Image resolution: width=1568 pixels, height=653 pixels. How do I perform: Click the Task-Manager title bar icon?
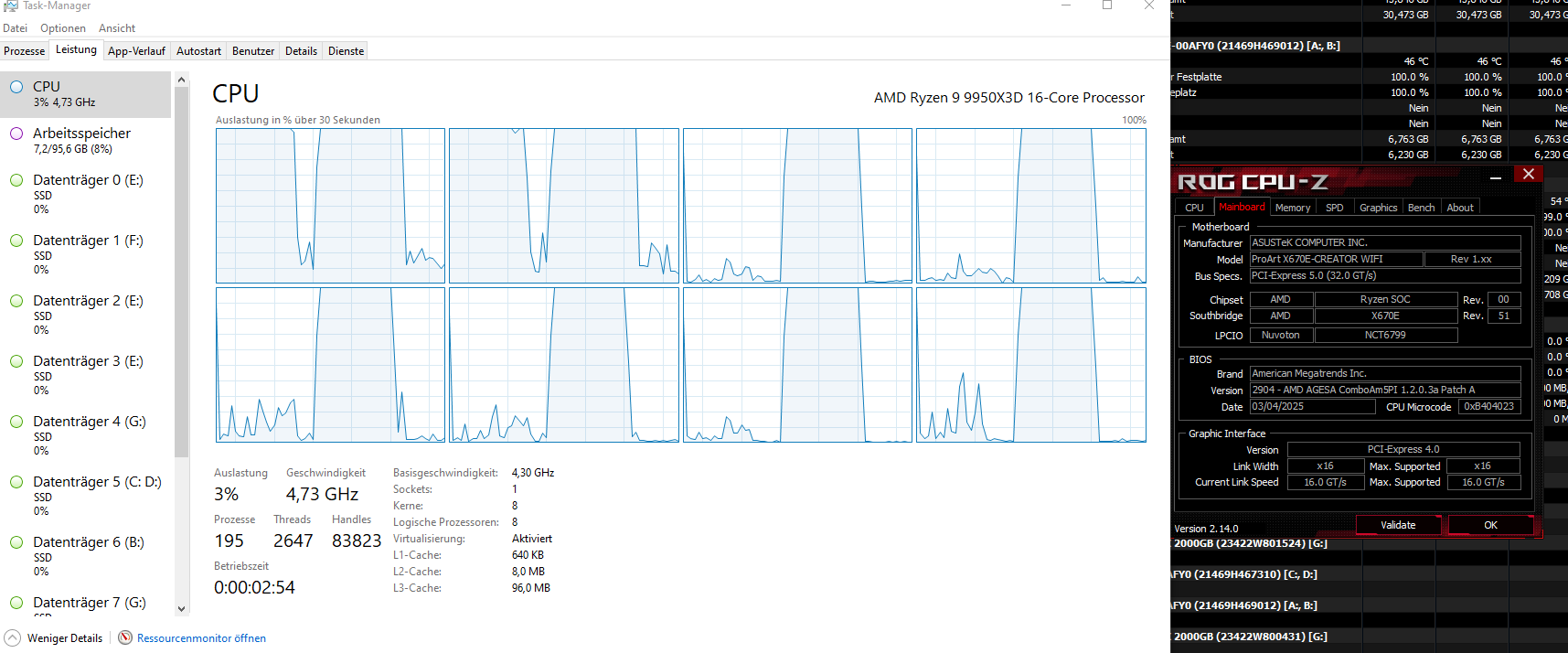tap(10, 5)
